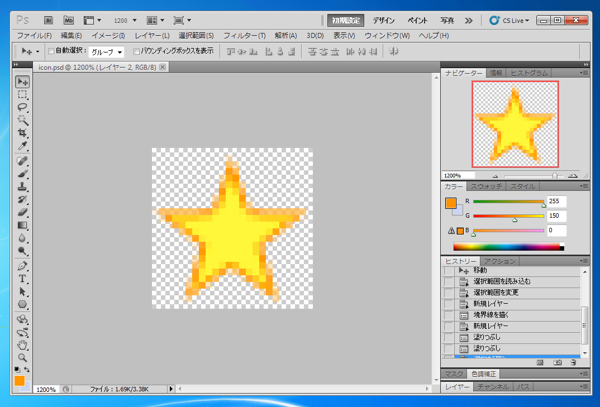Select the Move tool in the toolbox
The image size is (600, 407).
click(x=22, y=82)
